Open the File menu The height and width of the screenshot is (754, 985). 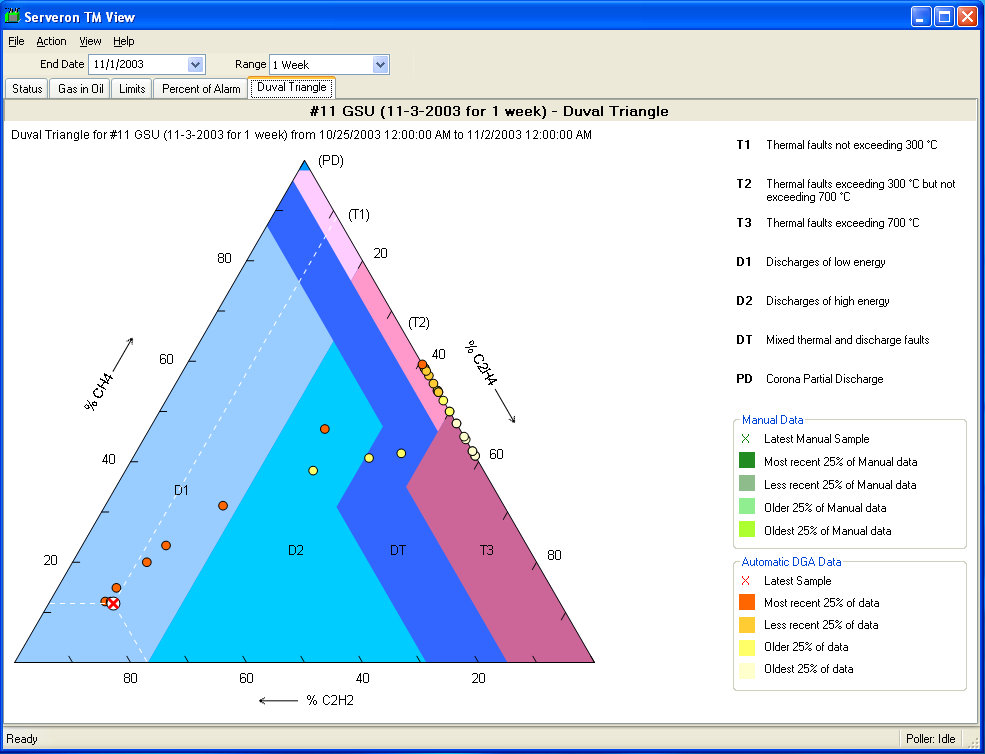click(x=16, y=41)
